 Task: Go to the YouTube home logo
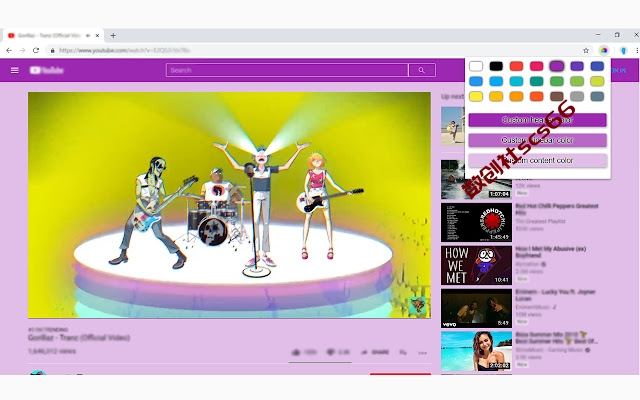coord(47,70)
